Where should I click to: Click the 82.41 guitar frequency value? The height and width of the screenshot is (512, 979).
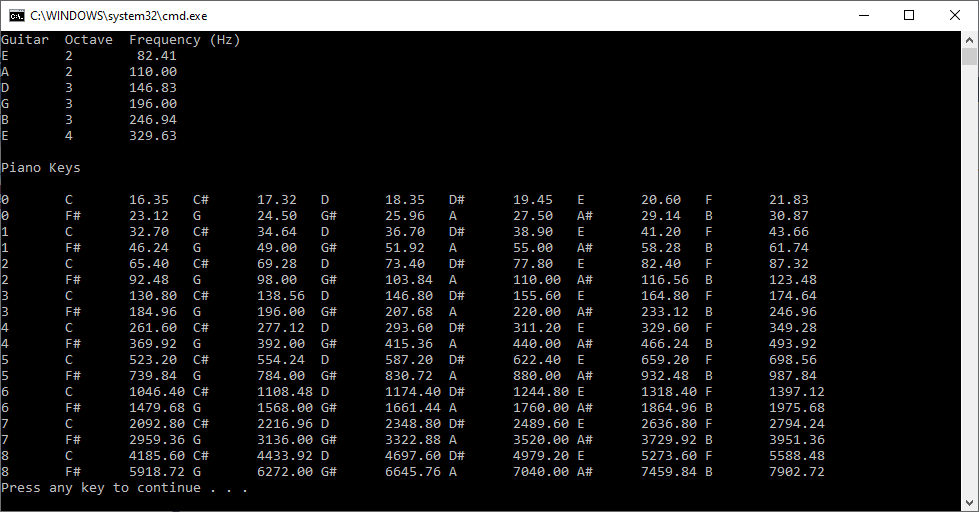[x=157, y=56]
